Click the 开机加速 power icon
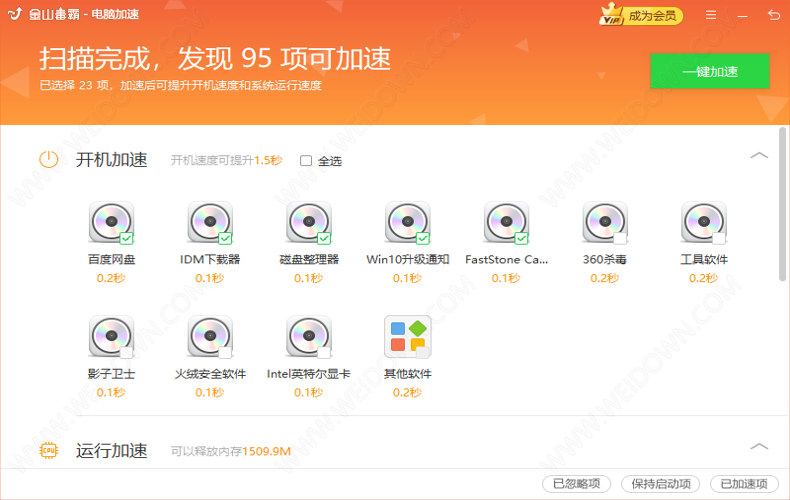790x500 pixels. (49, 160)
